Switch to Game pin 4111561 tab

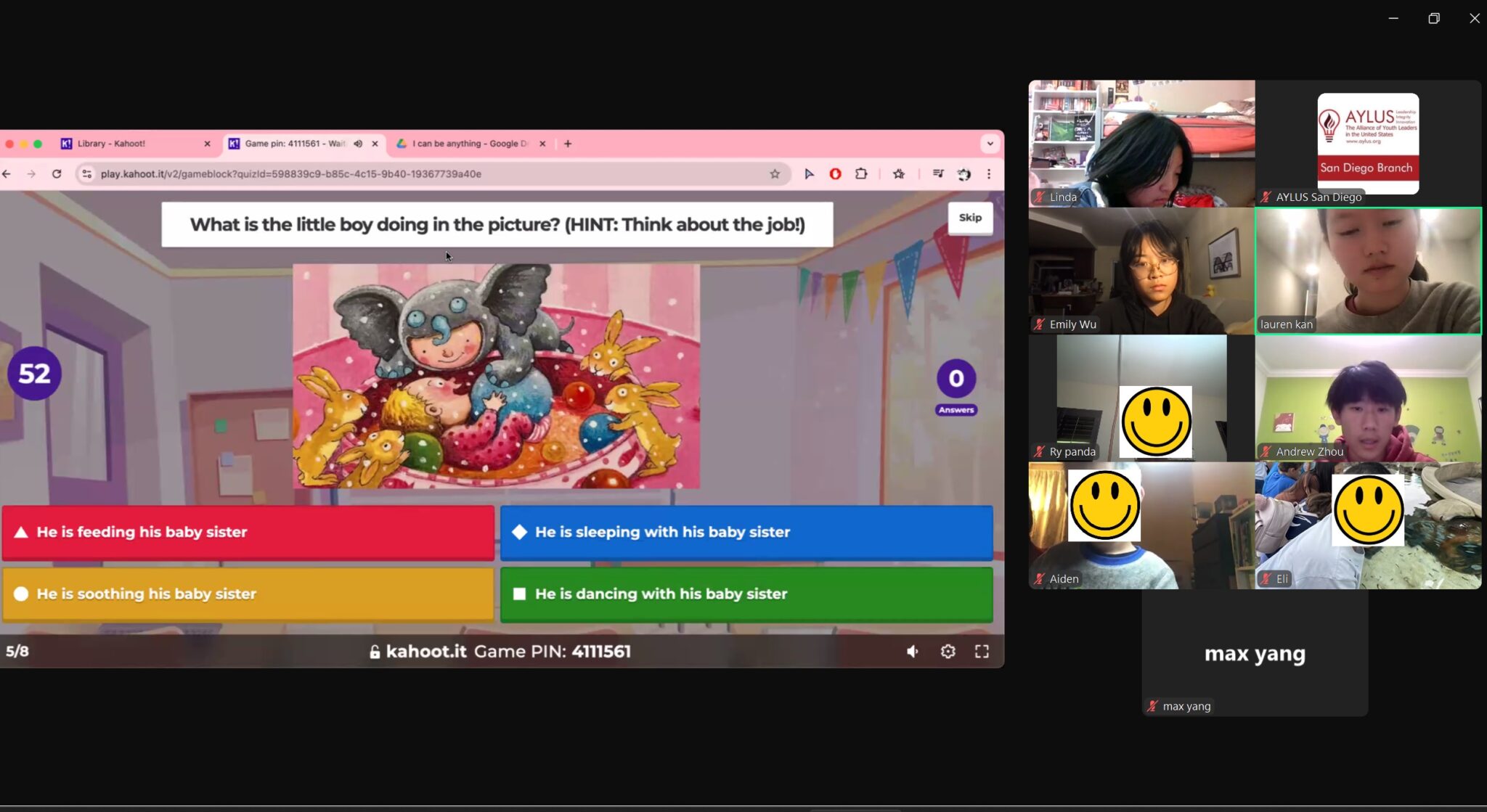[304, 144]
